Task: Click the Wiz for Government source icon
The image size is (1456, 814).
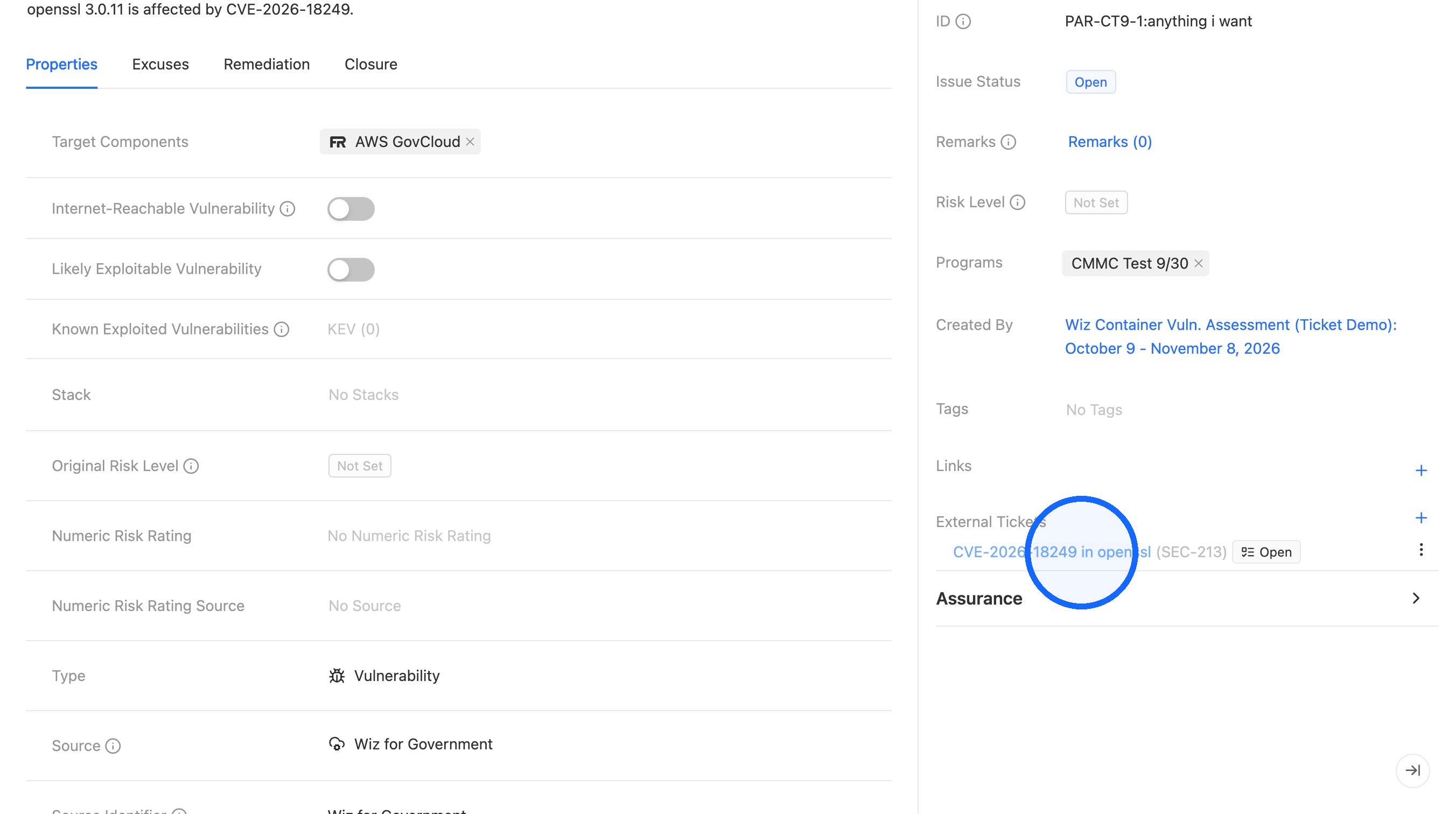Action: 337,744
